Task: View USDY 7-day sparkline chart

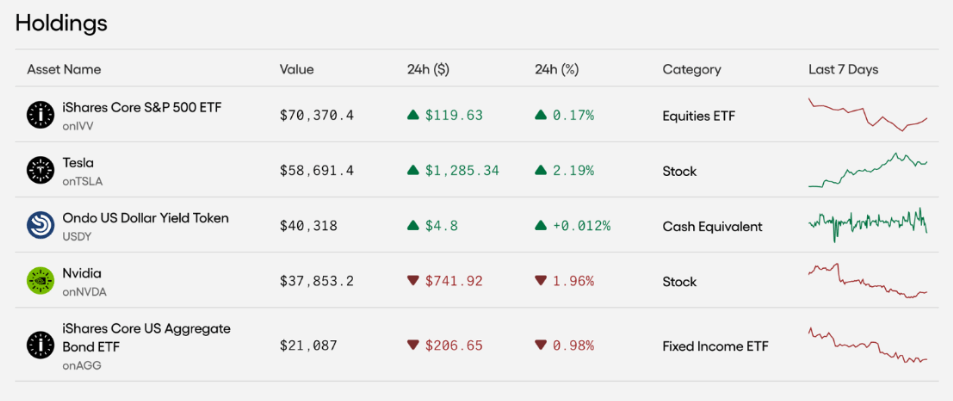Action: click(x=867, y=225)
